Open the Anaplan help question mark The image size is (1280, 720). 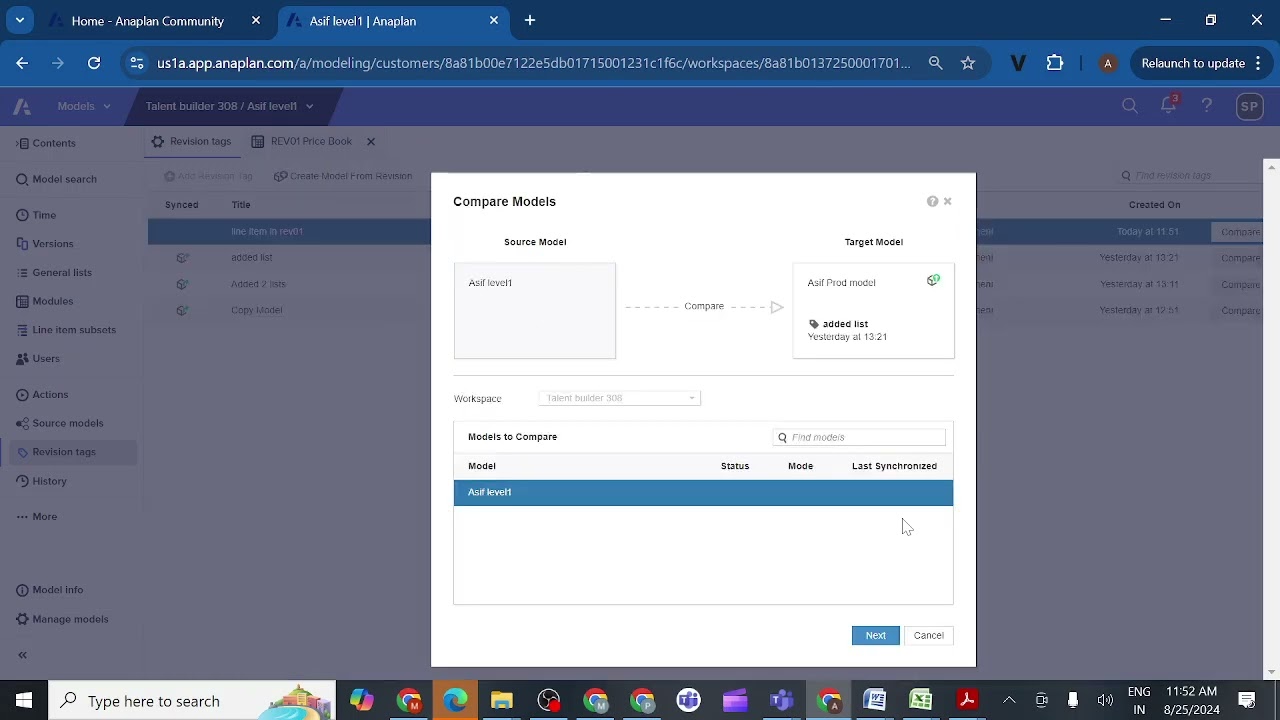point(1207,106)
